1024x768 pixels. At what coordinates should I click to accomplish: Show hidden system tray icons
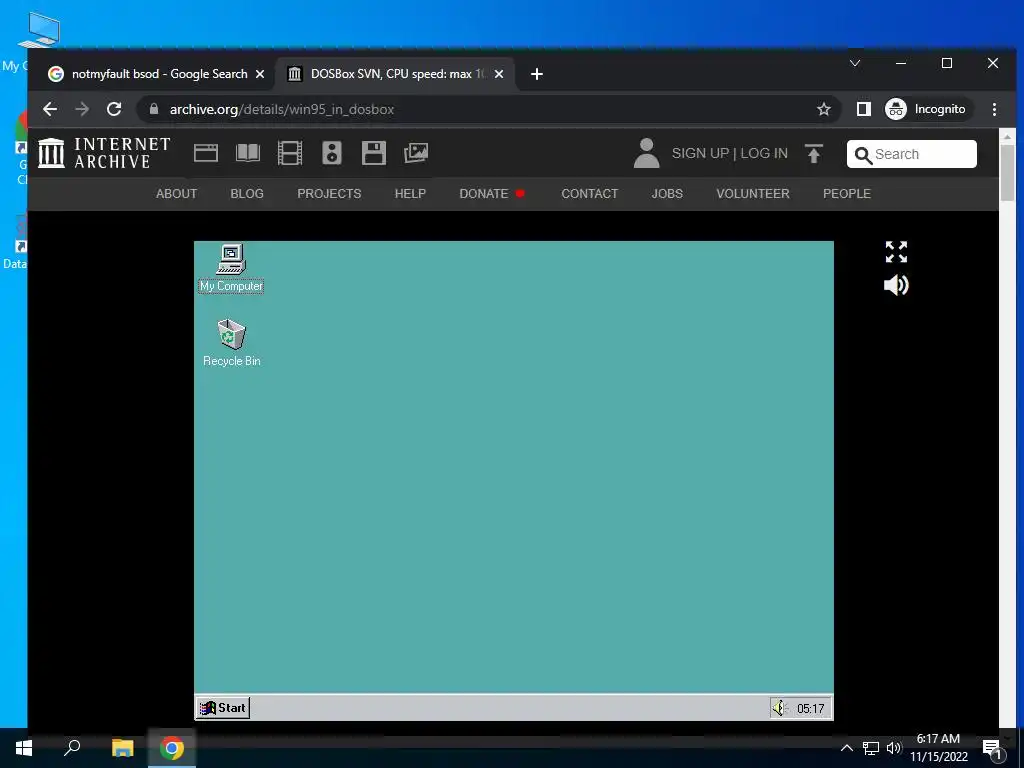click(x=846, y=748)
